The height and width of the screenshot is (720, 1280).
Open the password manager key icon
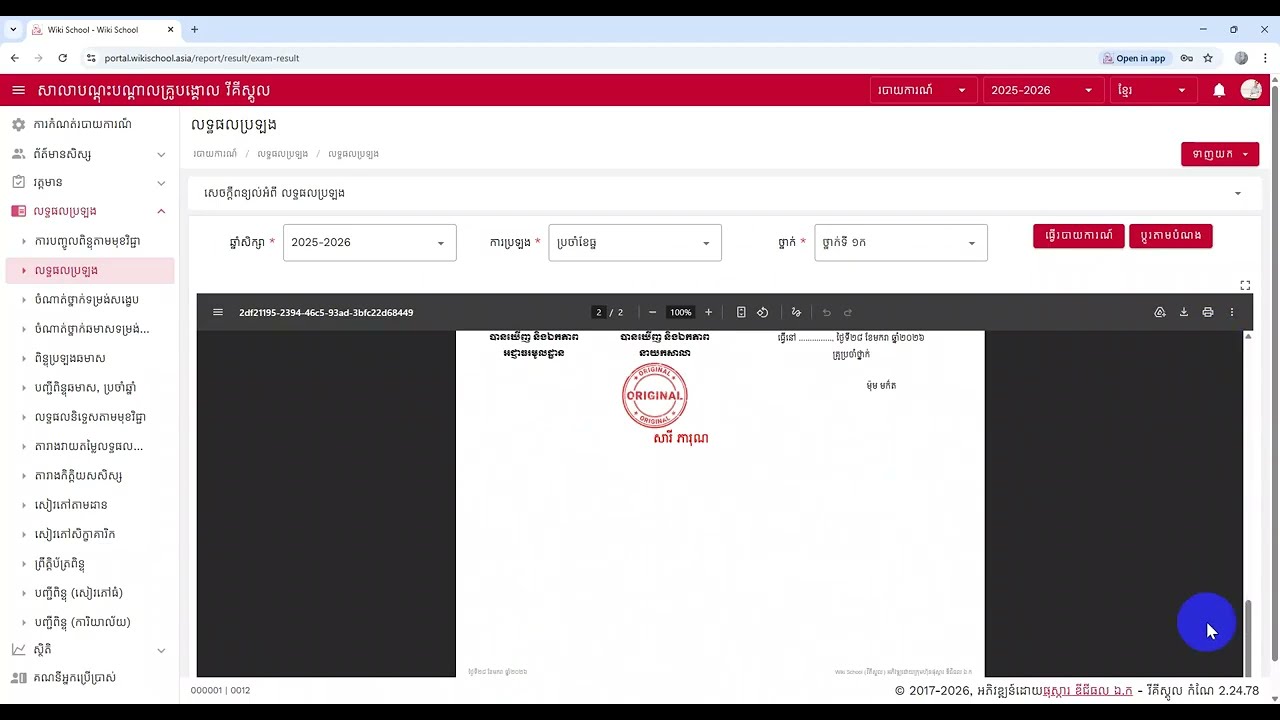click(x=1186, y=58)
